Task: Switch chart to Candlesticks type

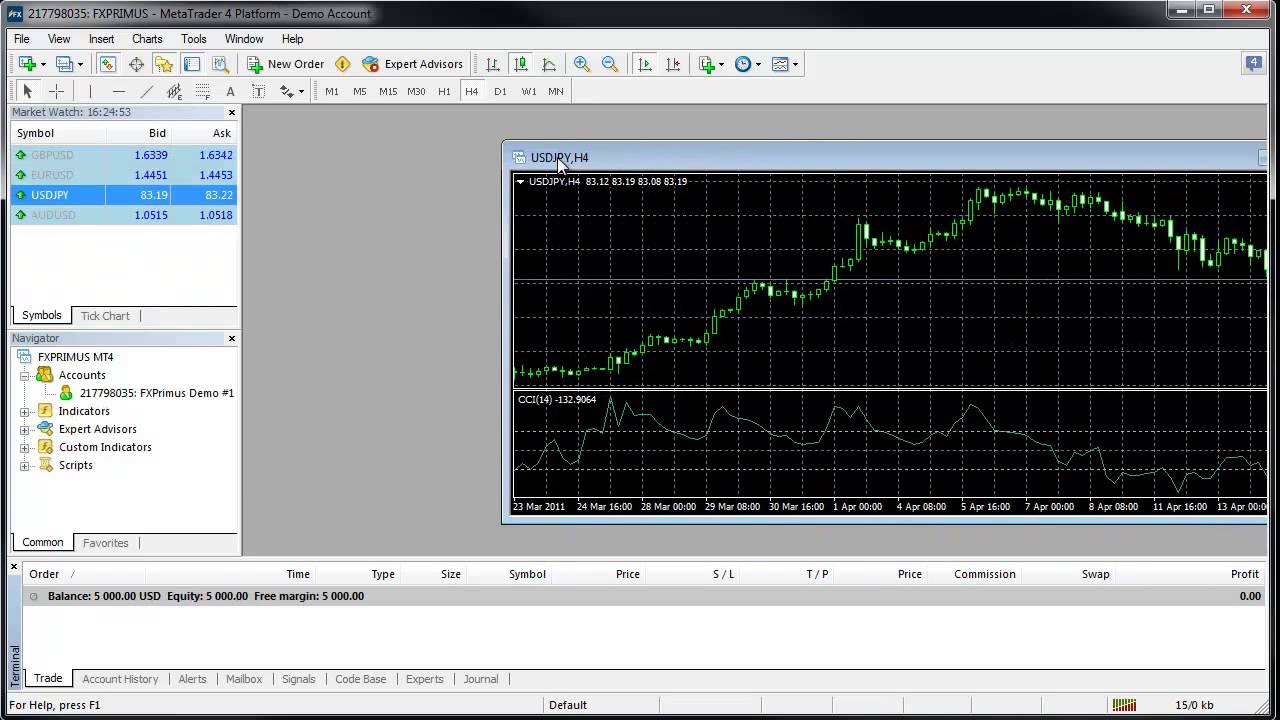Action: [521, 64]
